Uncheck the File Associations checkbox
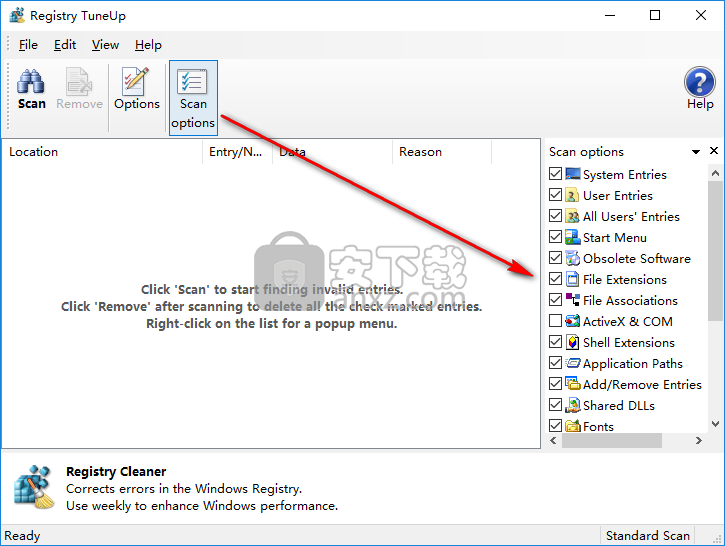Screen dimensions: 725x546 [x=555, y=300]
